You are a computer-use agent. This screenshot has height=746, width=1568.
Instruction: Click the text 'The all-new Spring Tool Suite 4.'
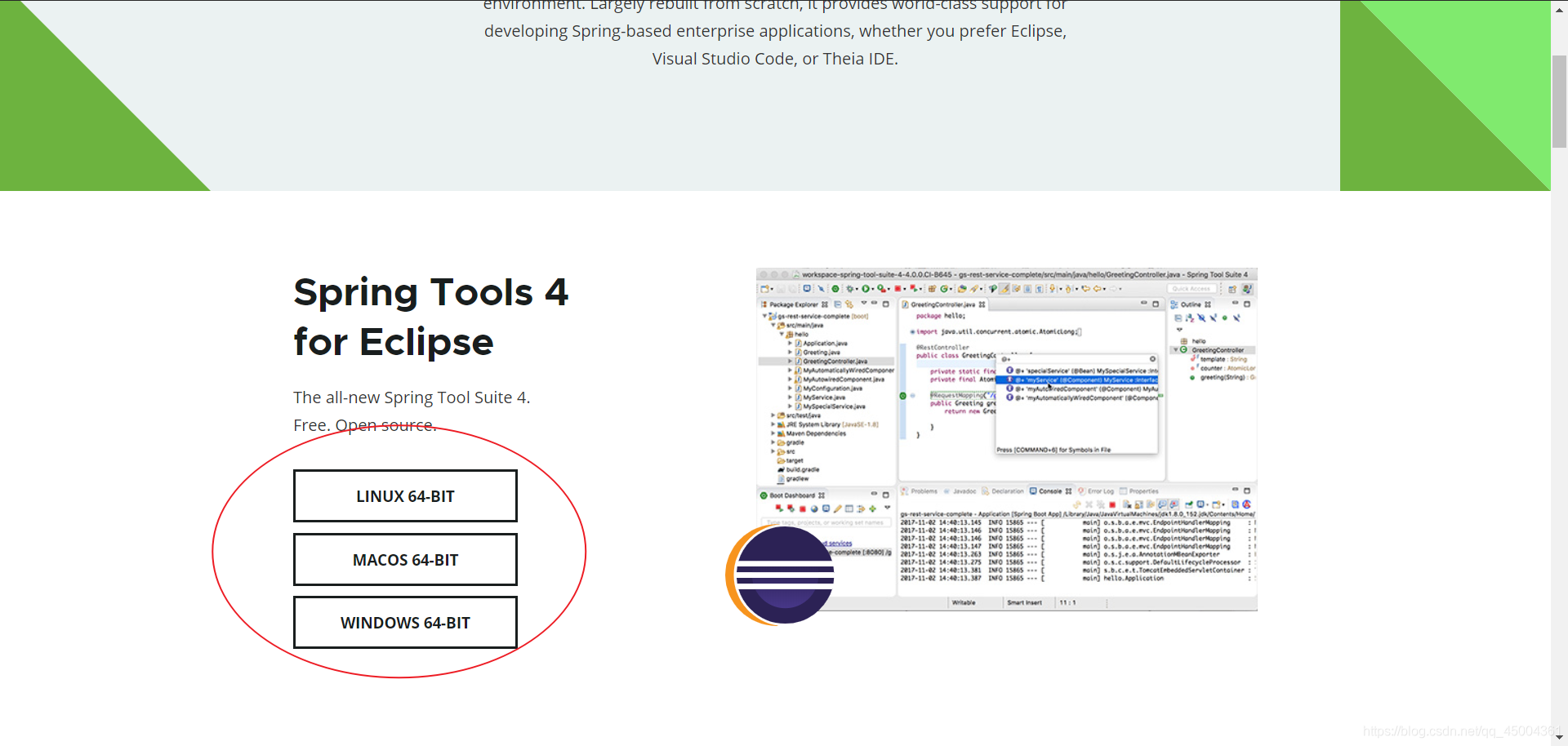[412, 397]
